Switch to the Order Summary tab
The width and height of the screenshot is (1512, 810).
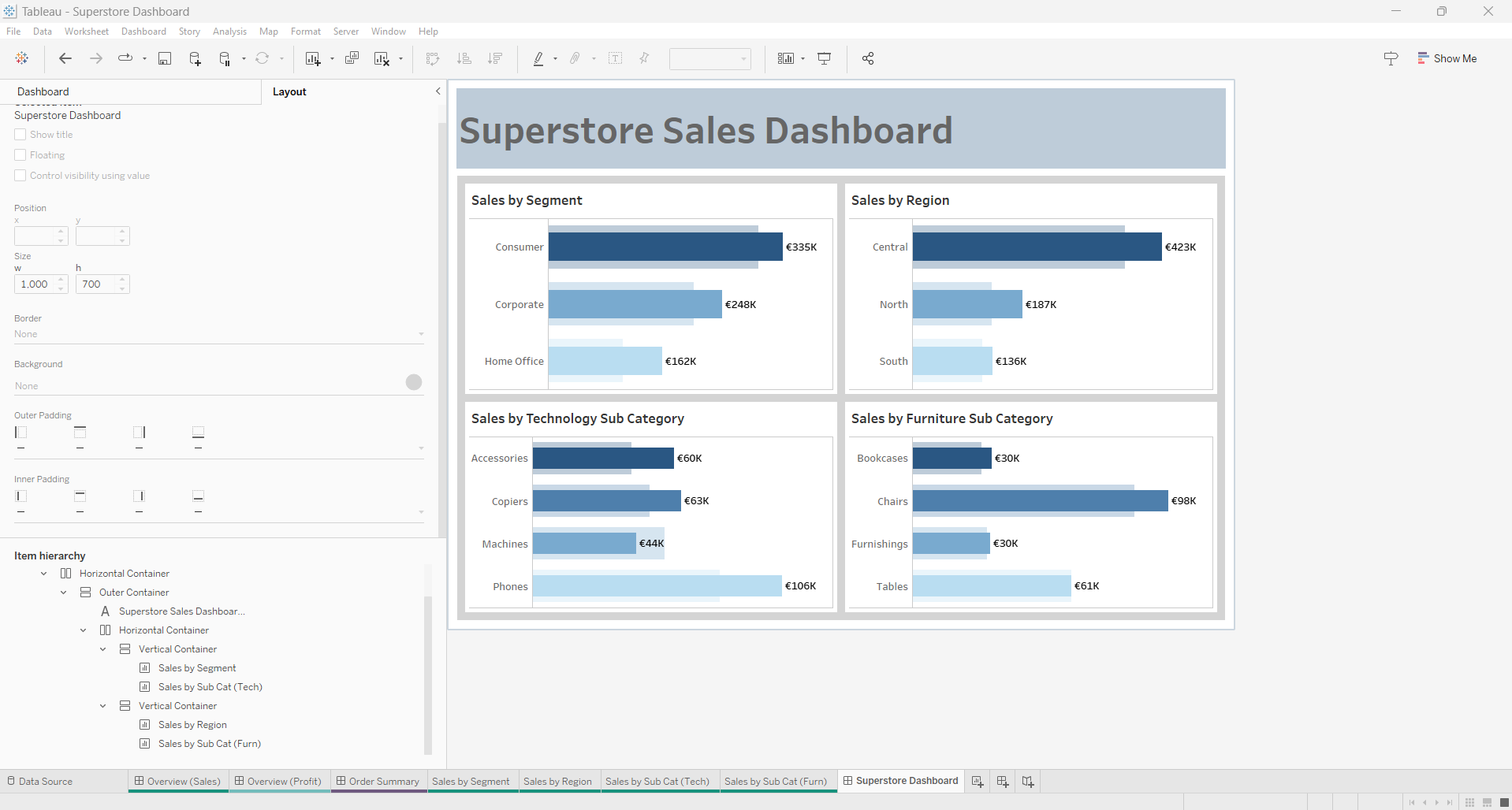coord(378,781)
